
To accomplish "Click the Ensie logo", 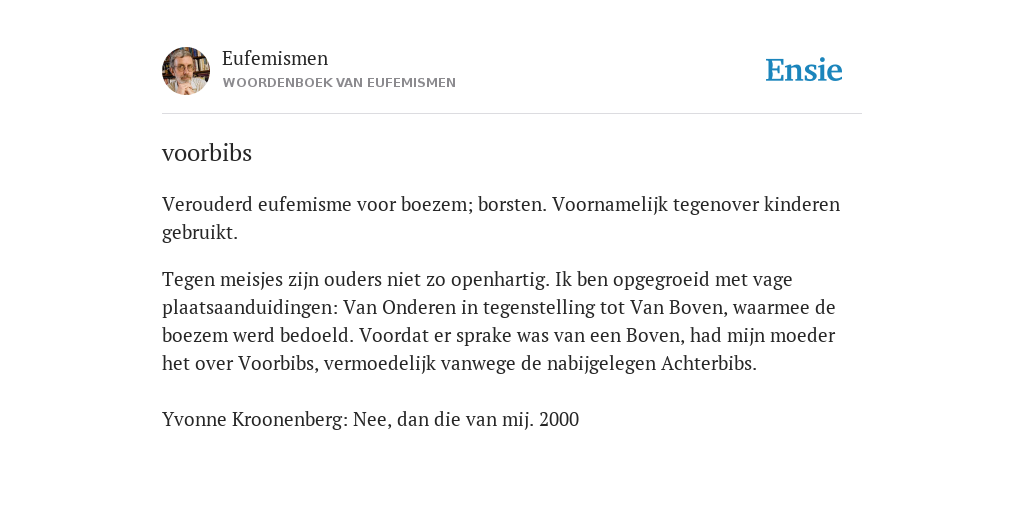I will pyautogui.click(x=804, y=71).
